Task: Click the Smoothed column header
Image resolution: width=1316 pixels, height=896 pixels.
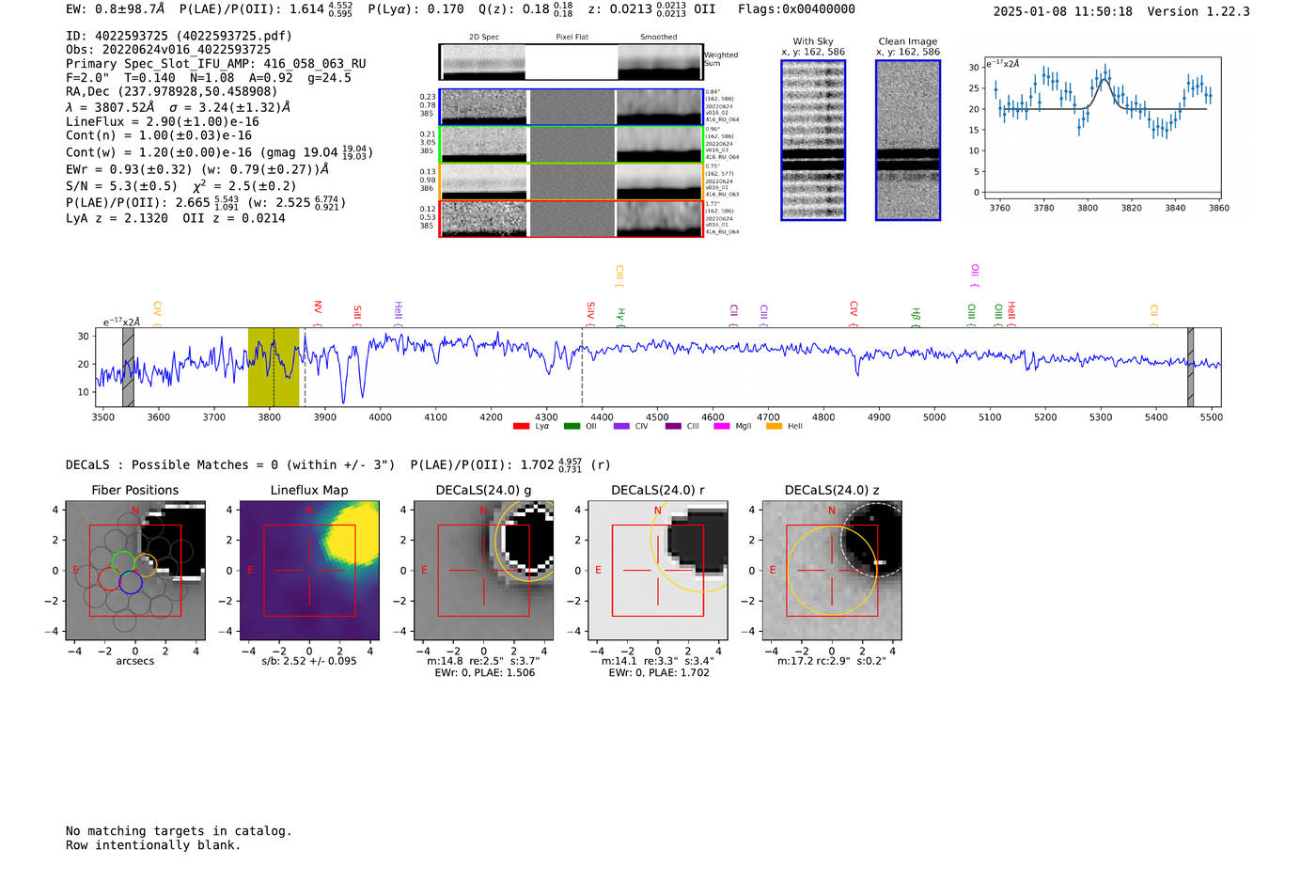Action: 659,38
